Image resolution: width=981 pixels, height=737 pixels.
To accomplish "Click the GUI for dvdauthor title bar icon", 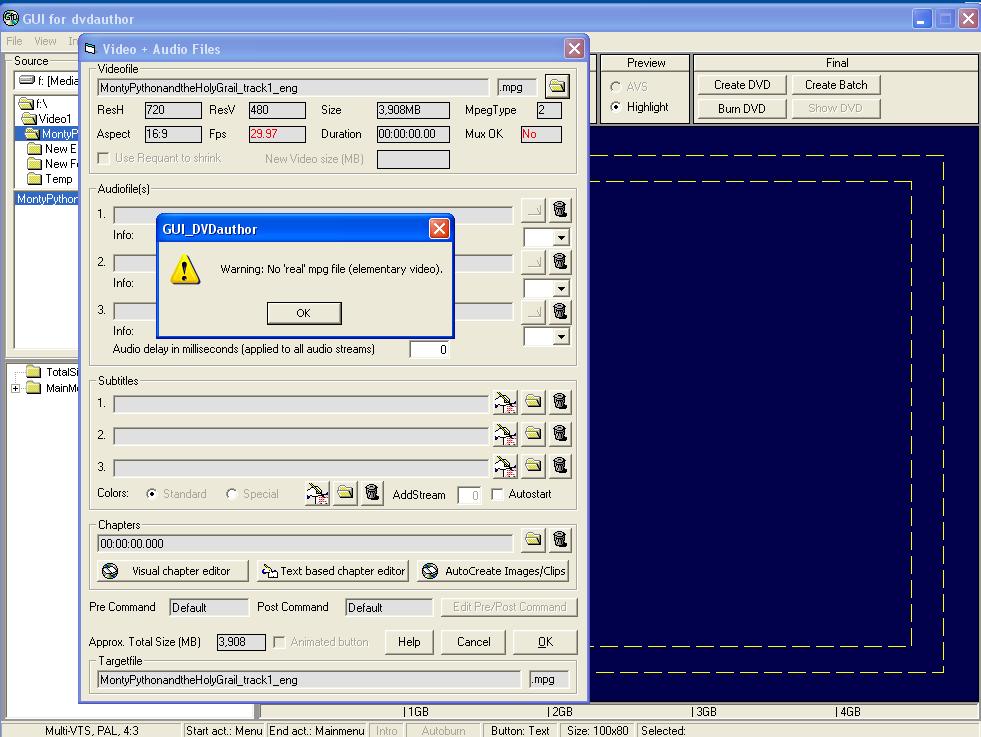I will [11, 18].
